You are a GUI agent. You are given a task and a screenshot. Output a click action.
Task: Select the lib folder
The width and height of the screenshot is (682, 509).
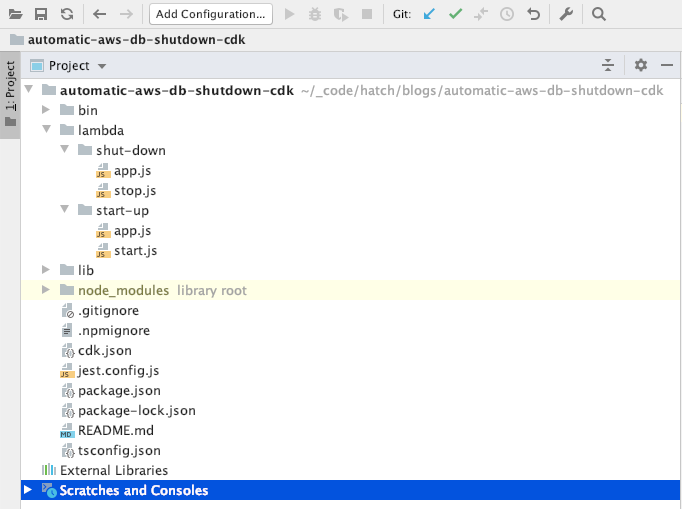pyautogui.click(x=350, y=271)
